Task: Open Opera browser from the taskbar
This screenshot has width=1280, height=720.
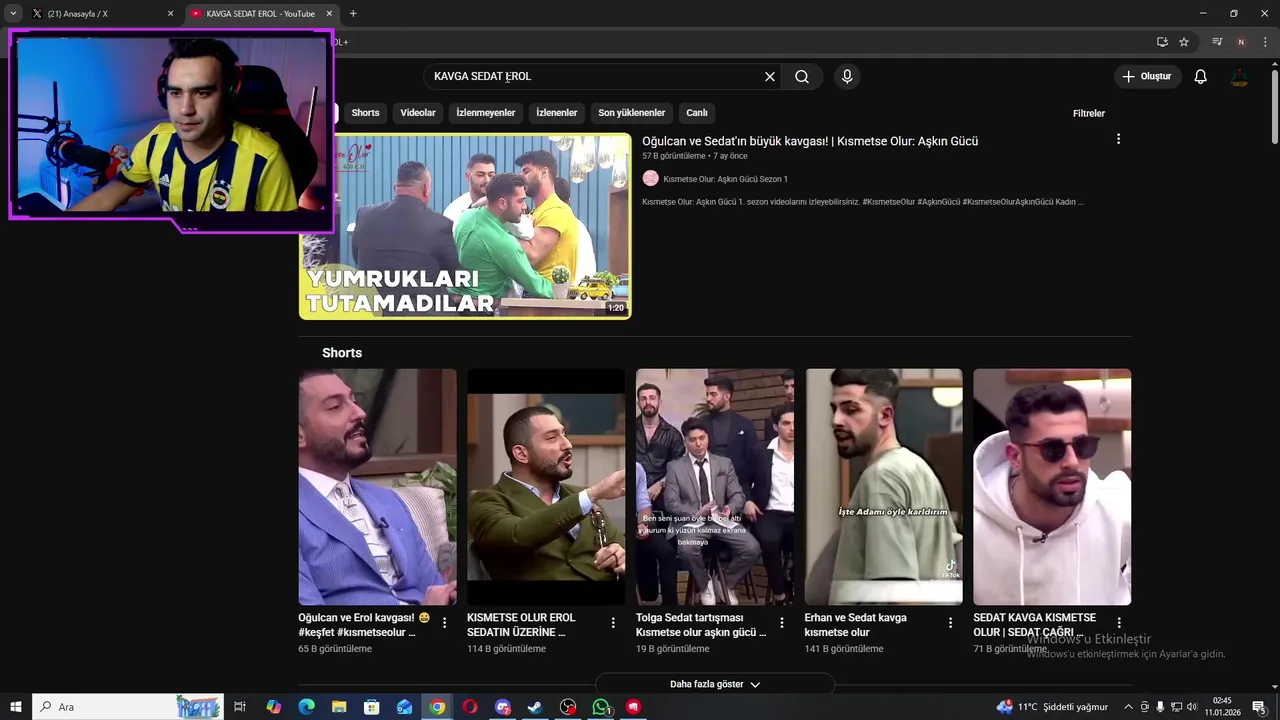Action: (470, 707)
